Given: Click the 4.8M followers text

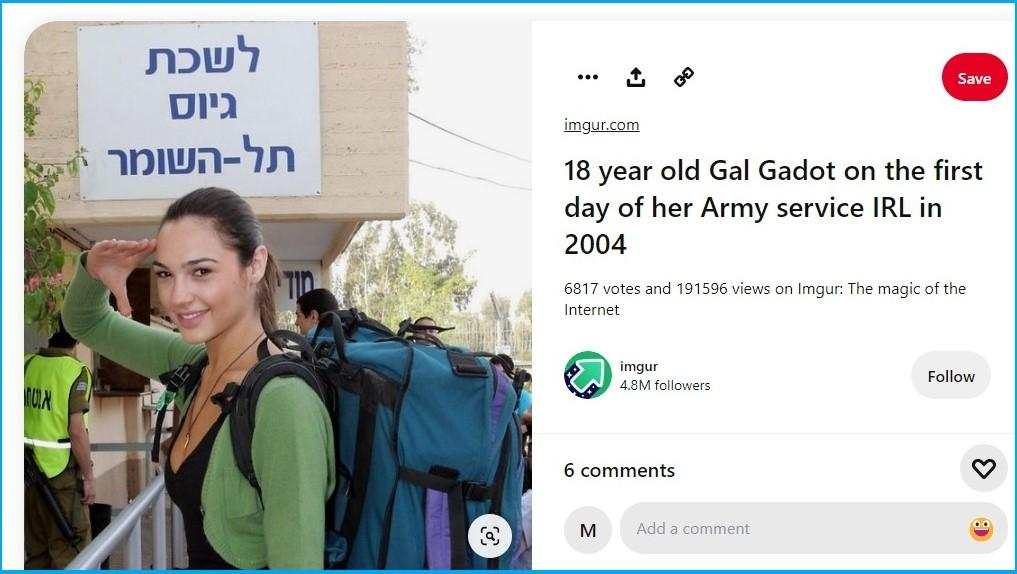Looking at the screenshot, I should pyautogui.click(x=665, y=385).
